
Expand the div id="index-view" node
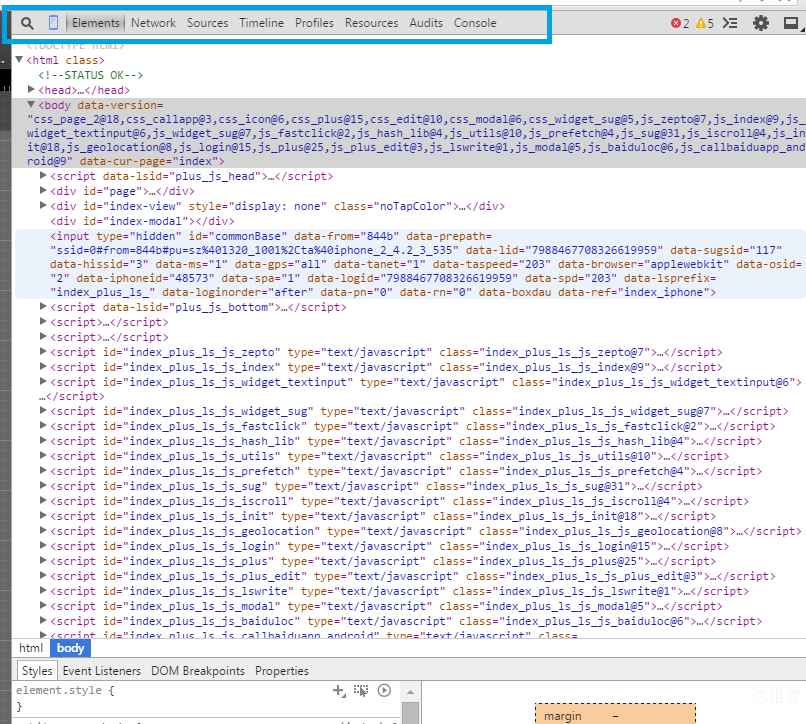(43, 205)
